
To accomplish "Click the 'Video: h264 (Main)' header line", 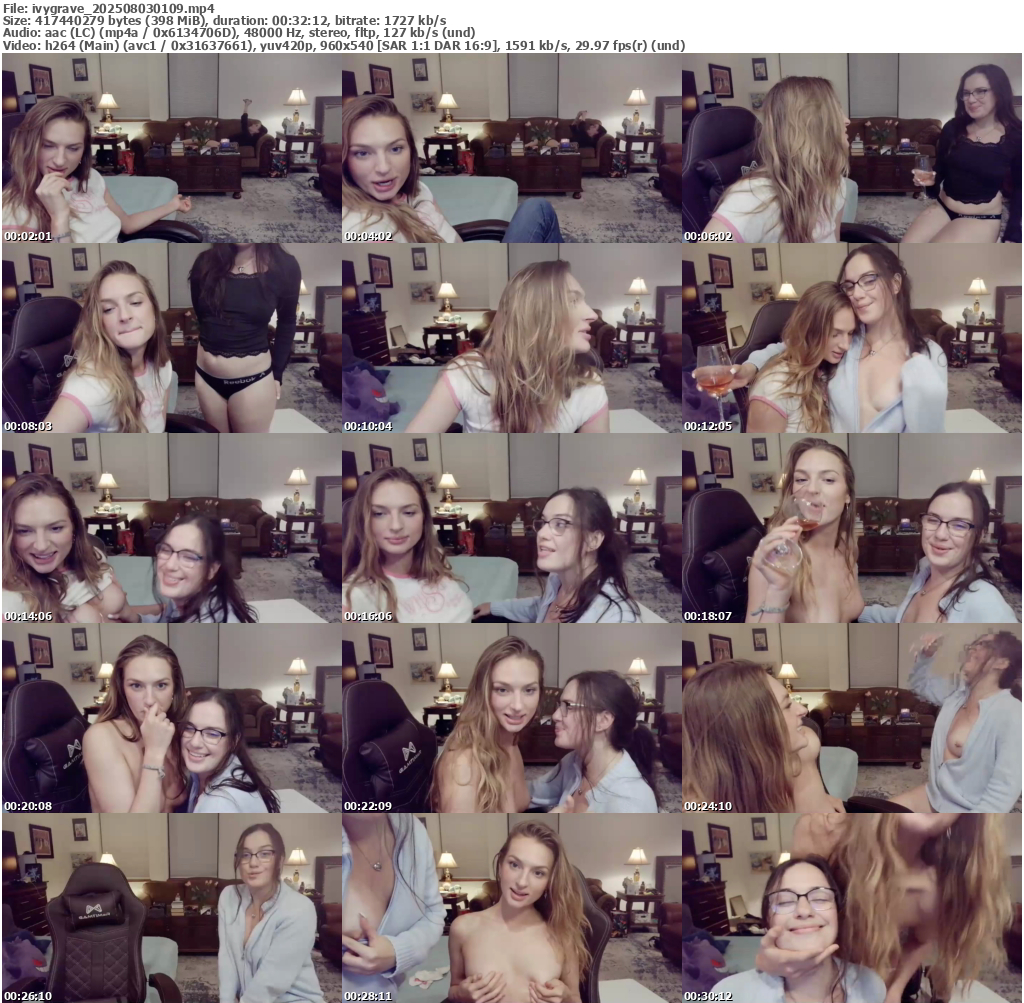I will click(344, 46).
